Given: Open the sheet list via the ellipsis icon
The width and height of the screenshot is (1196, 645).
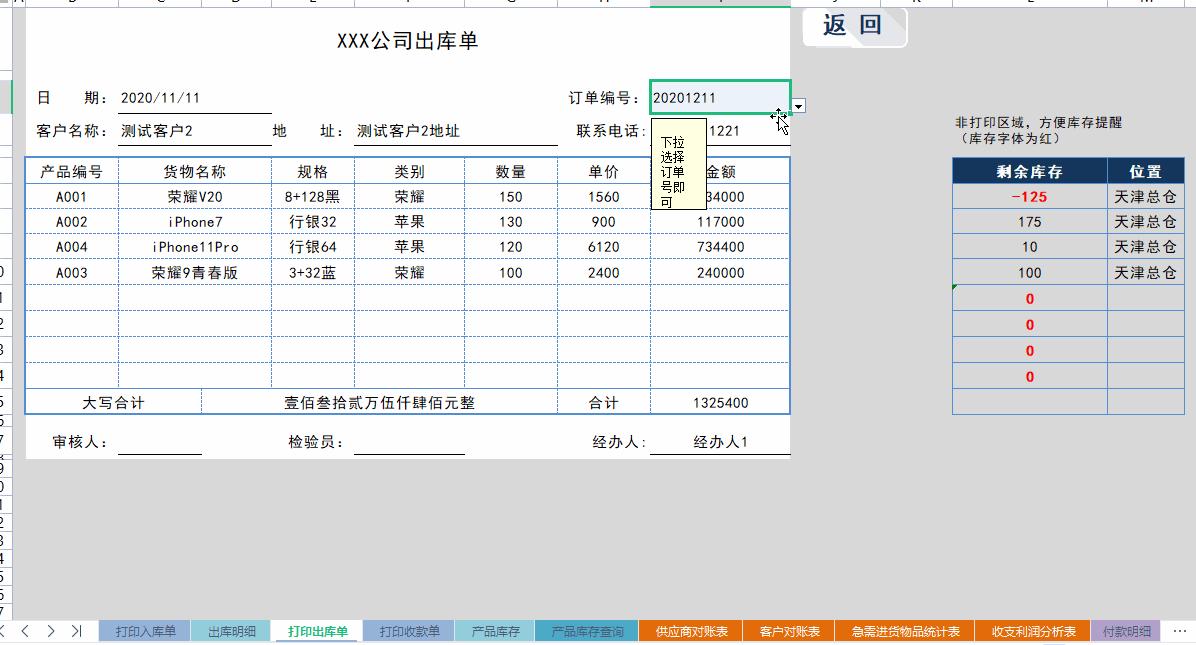Looking at the screenshot, I should [1178, 631].
